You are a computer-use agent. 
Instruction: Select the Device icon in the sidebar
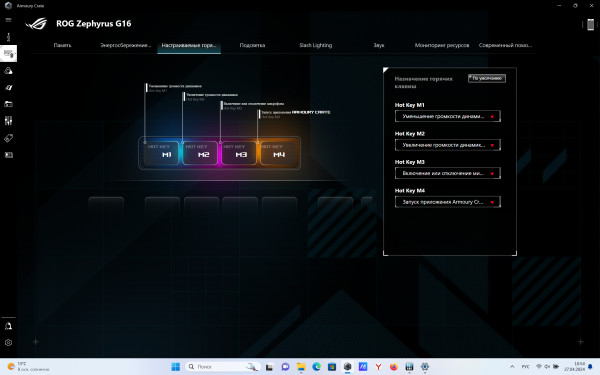tap(8, 54)
